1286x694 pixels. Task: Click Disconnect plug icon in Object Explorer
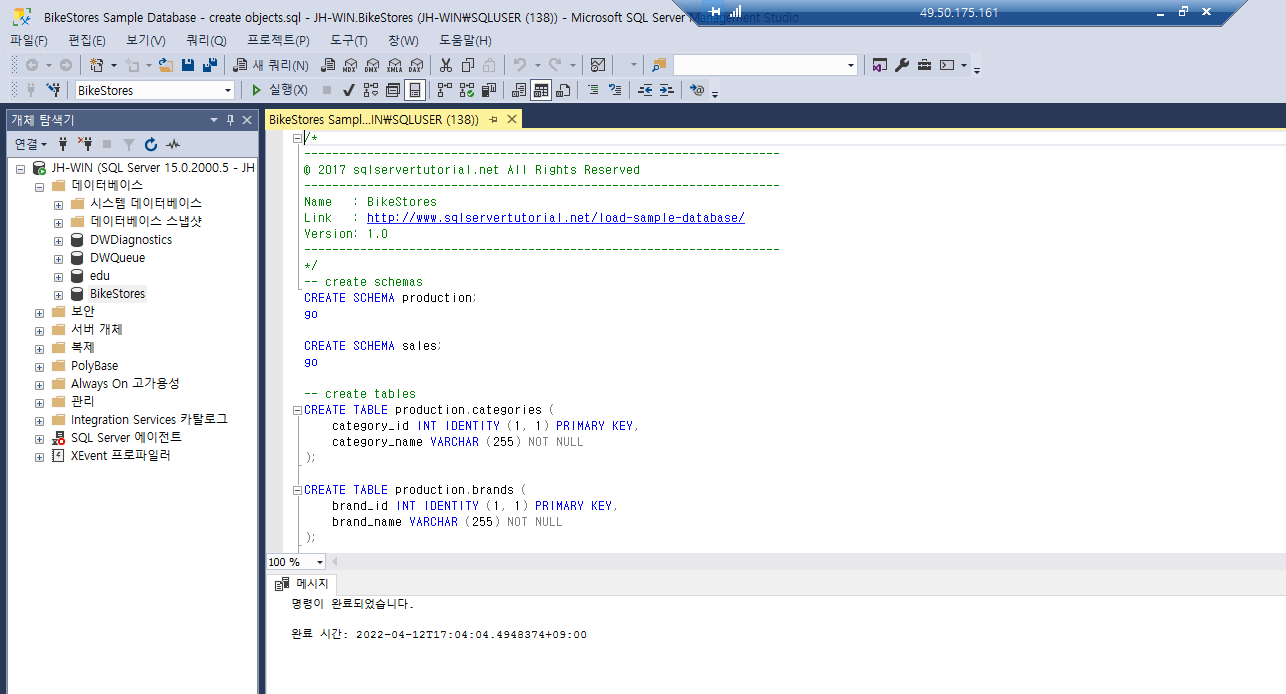[x=85, y=144]
